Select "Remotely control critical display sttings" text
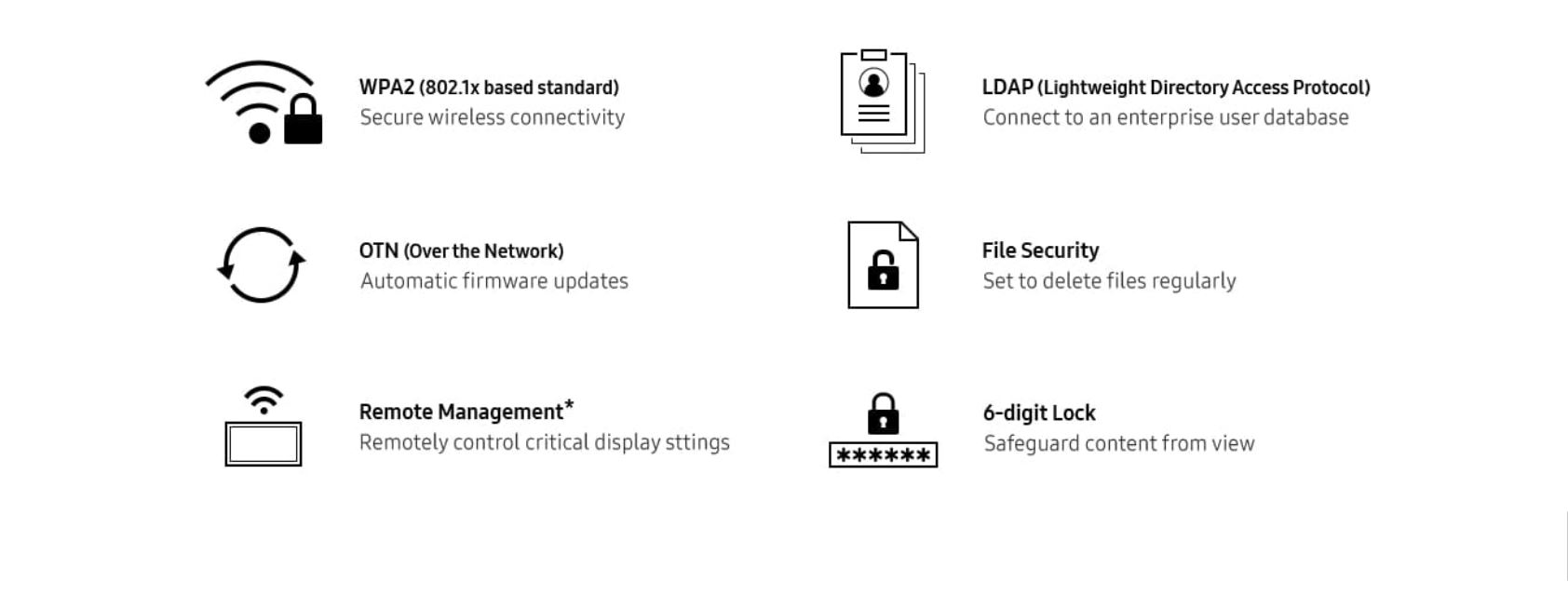The width and height of the screenshot is (1568, 609). click(x=544, y=442)
